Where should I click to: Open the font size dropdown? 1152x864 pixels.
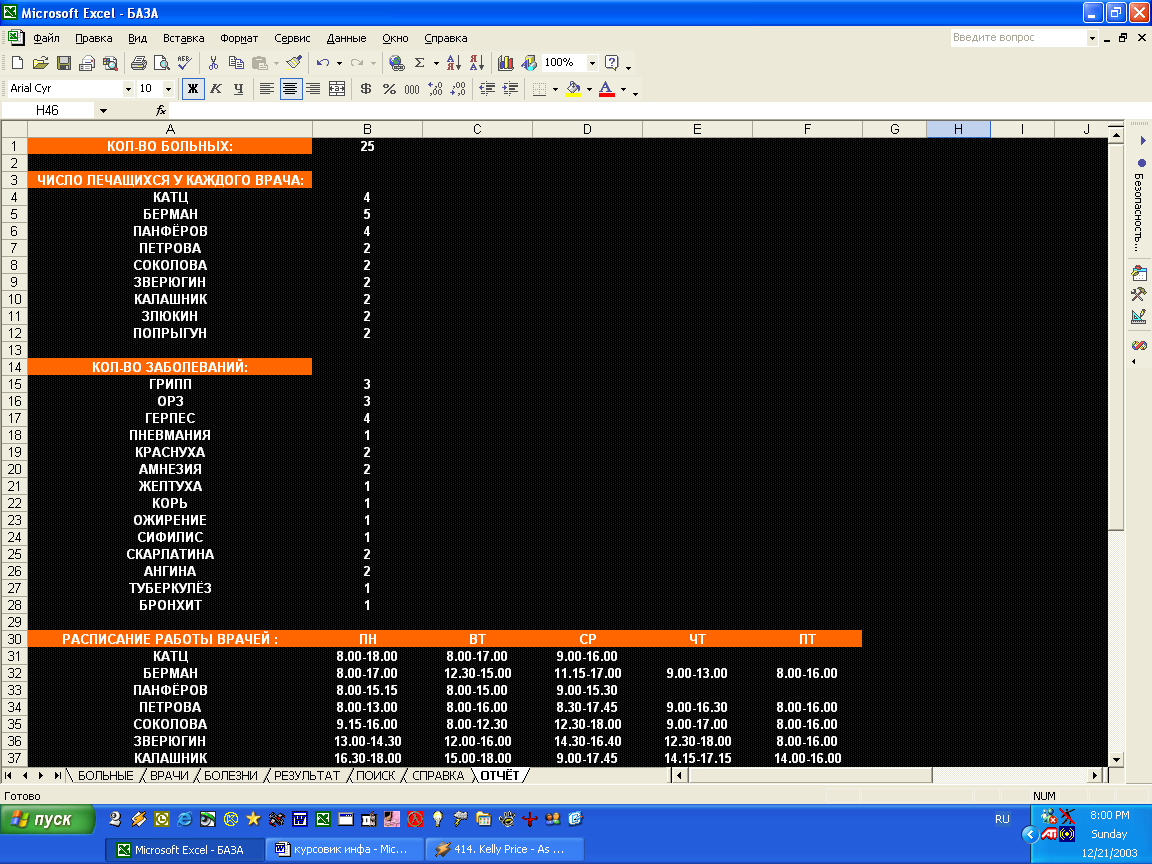[x=168, y=89]
